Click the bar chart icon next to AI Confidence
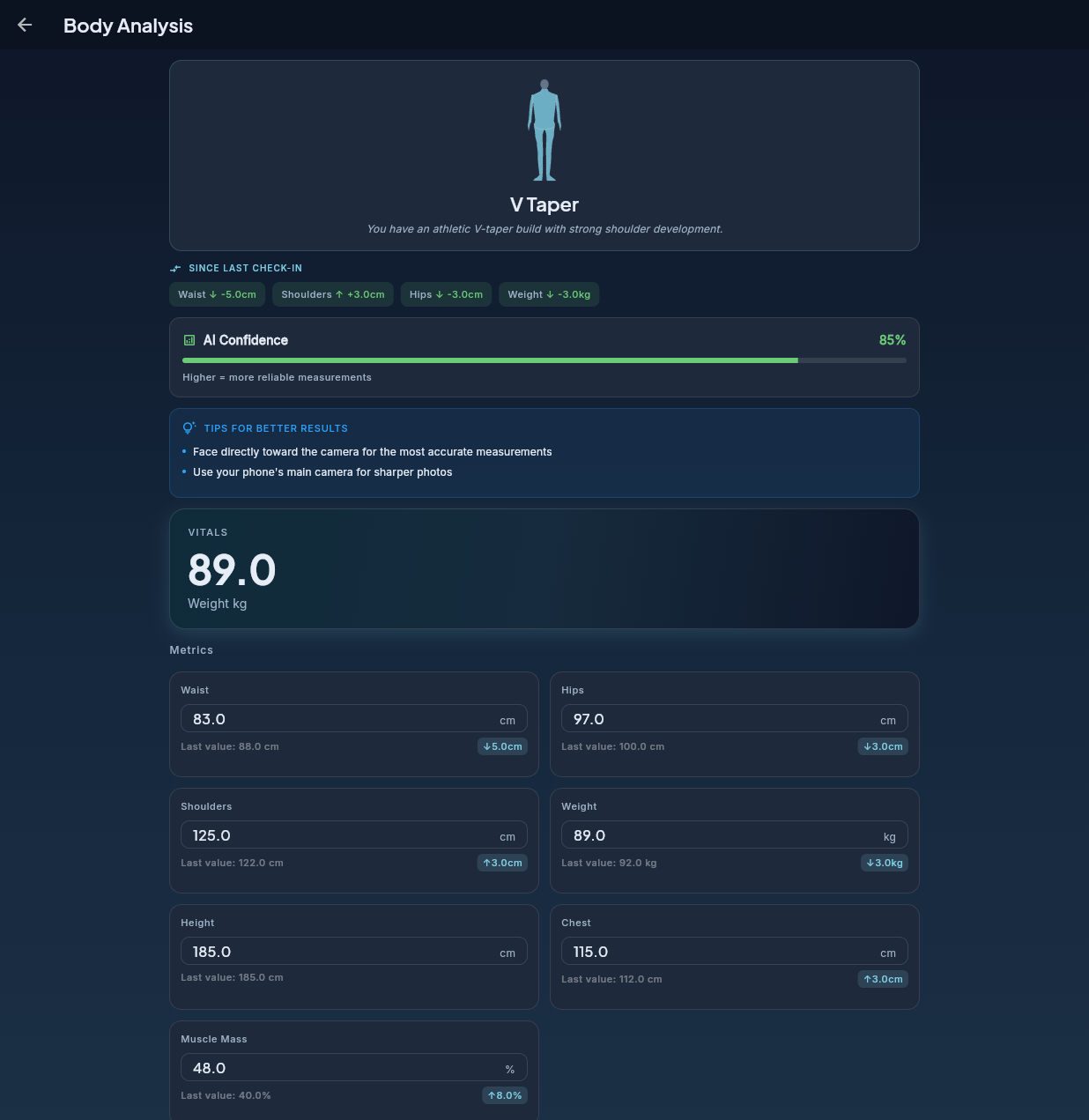 coord(188,340)
